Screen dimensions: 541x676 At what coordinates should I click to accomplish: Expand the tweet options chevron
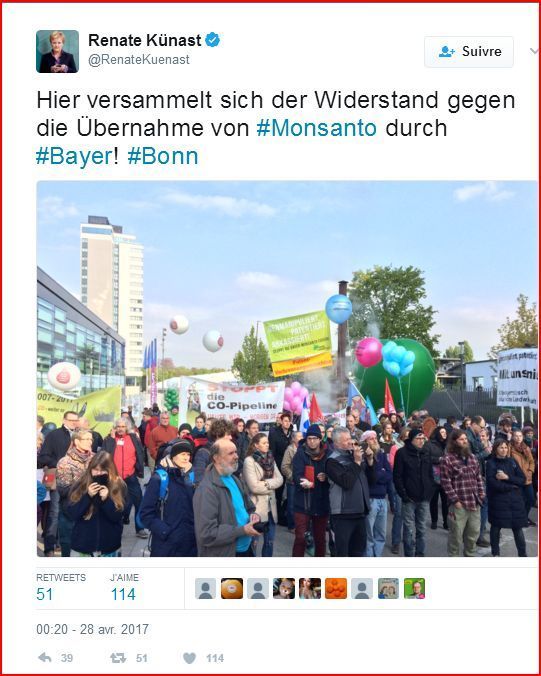[x=534, y=51]
